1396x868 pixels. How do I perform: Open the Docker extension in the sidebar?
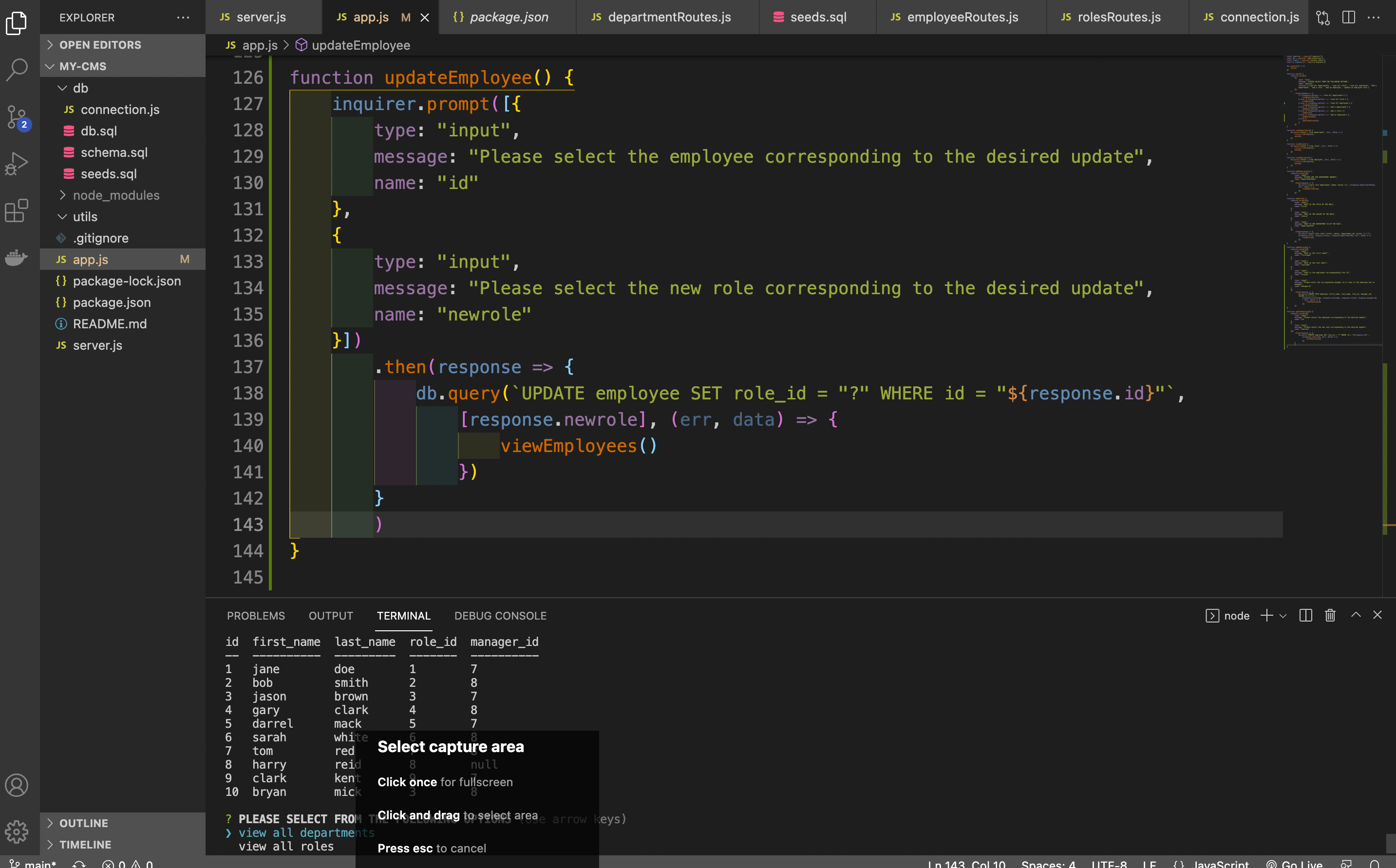click(17, 258)
